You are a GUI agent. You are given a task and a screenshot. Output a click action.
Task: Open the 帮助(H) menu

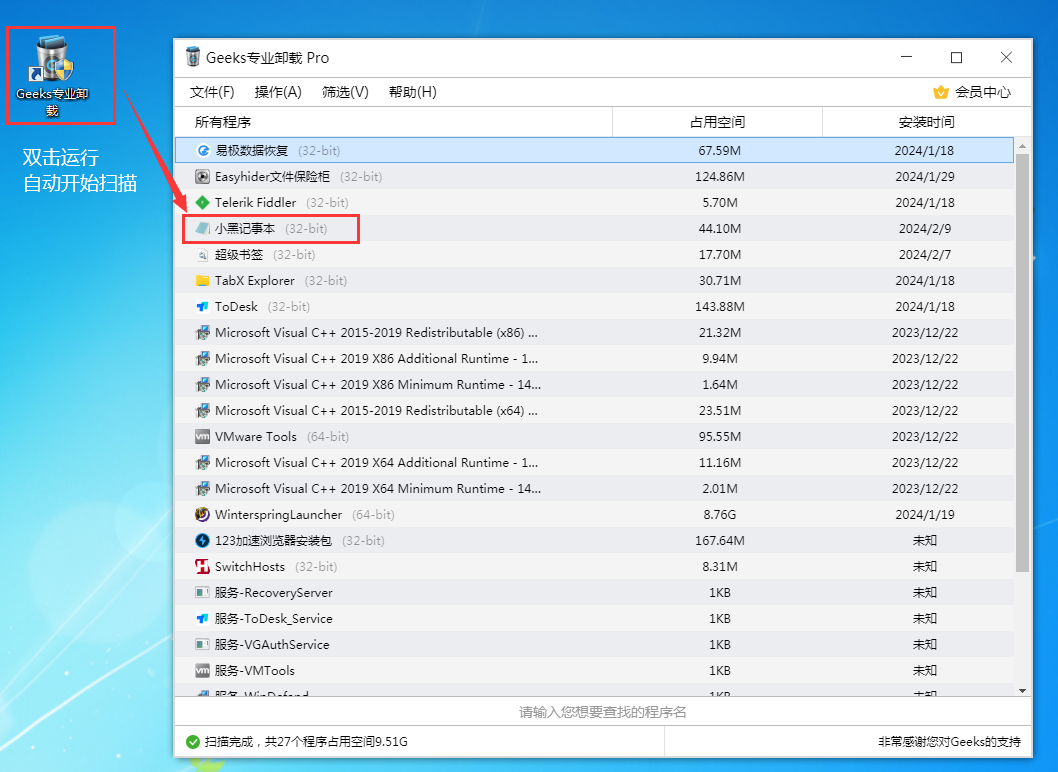(412, 92)
